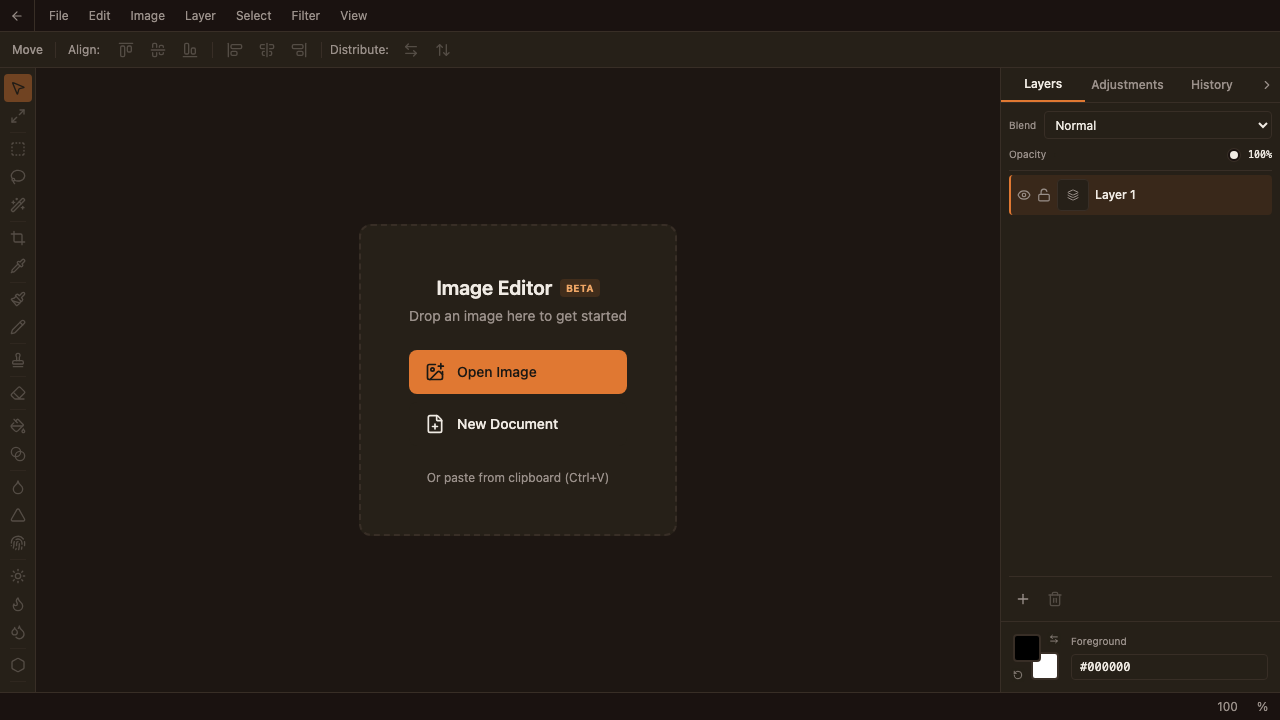Select the Layer 1 name
Screen dimensions: 1280x720
coord(1115,195)
